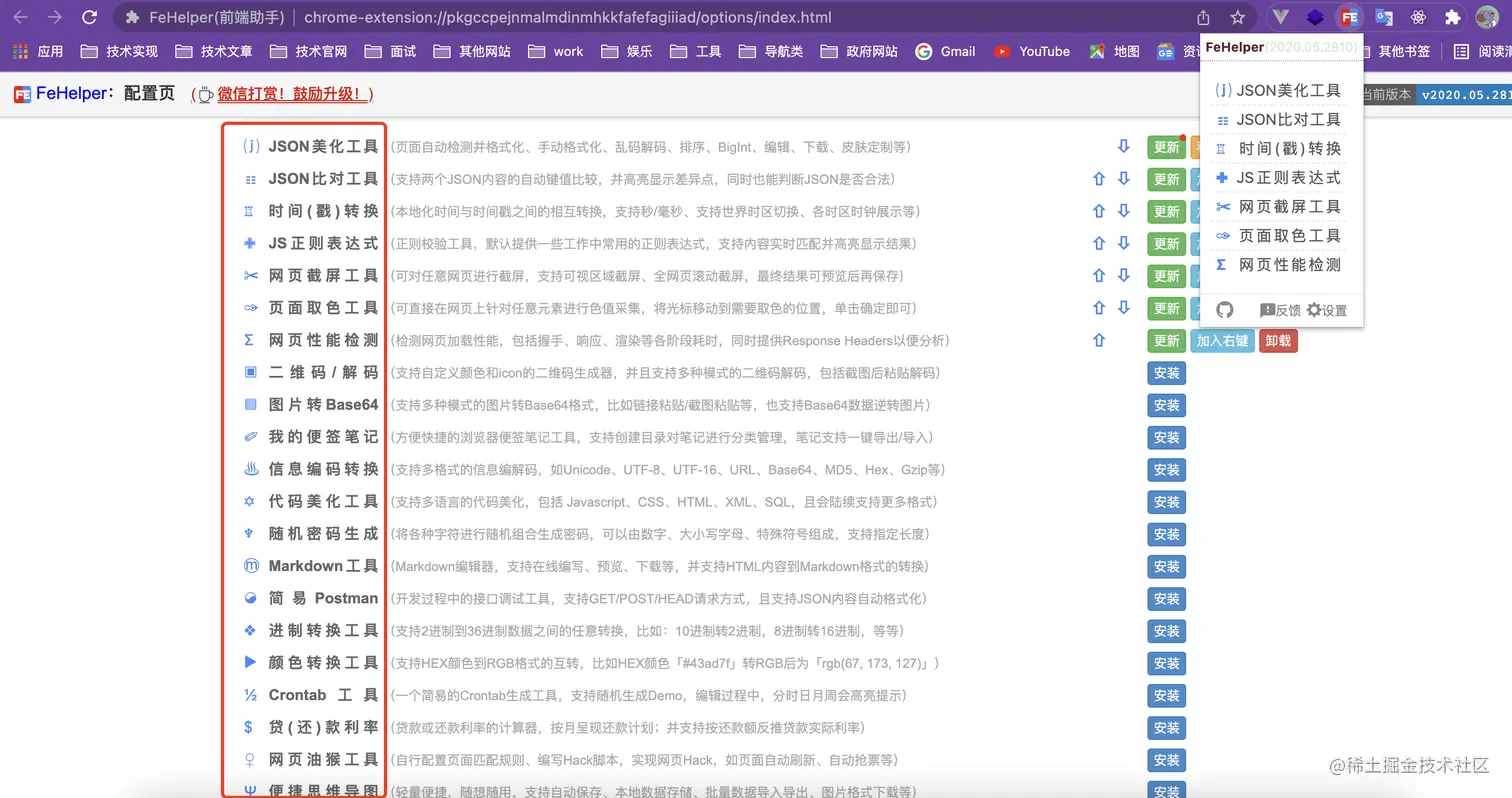Move 时间(戳)转换 row down
Viewport: 1512px width, 798px height.
point(1124,211)
